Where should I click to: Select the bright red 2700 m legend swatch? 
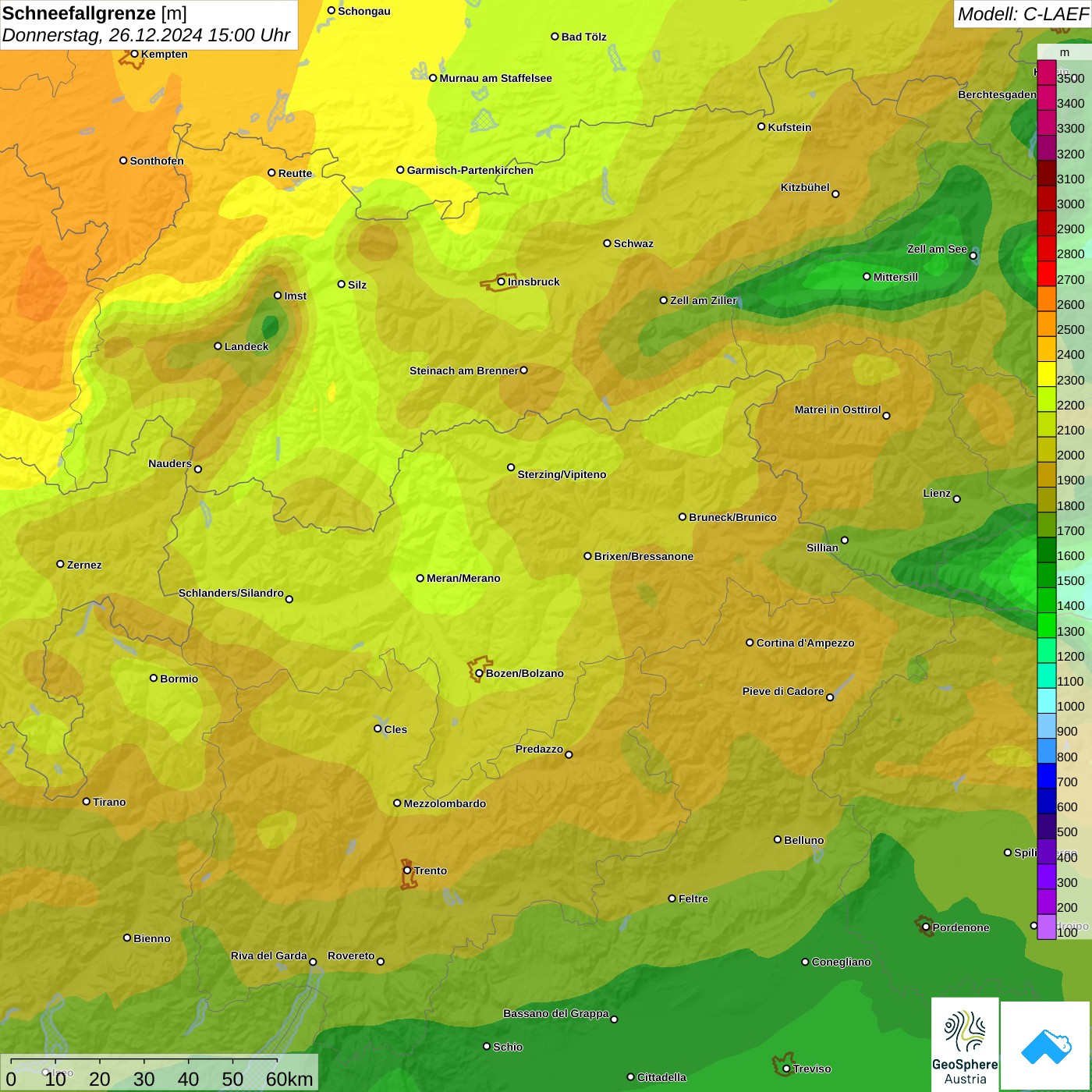(x=1047, y=274)
